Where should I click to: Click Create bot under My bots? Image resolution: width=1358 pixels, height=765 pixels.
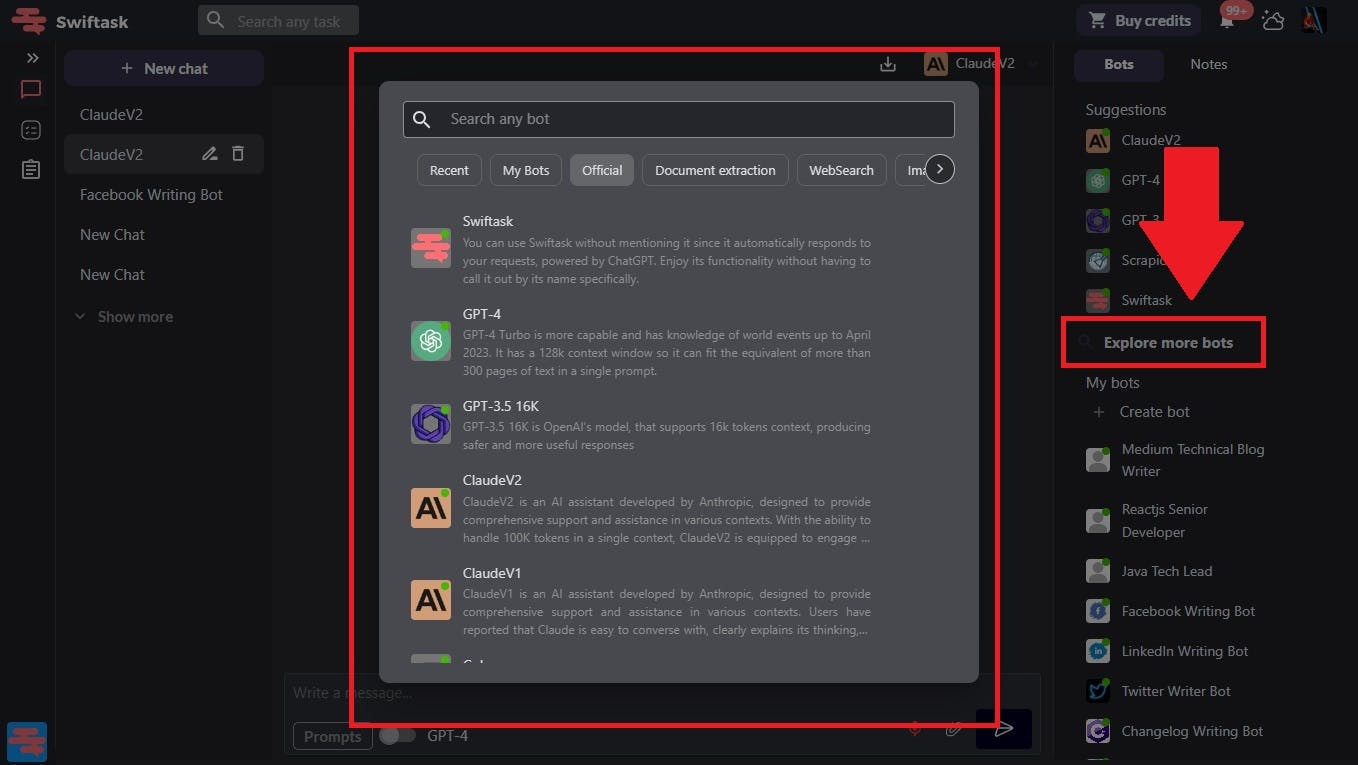pos(1141,412)
